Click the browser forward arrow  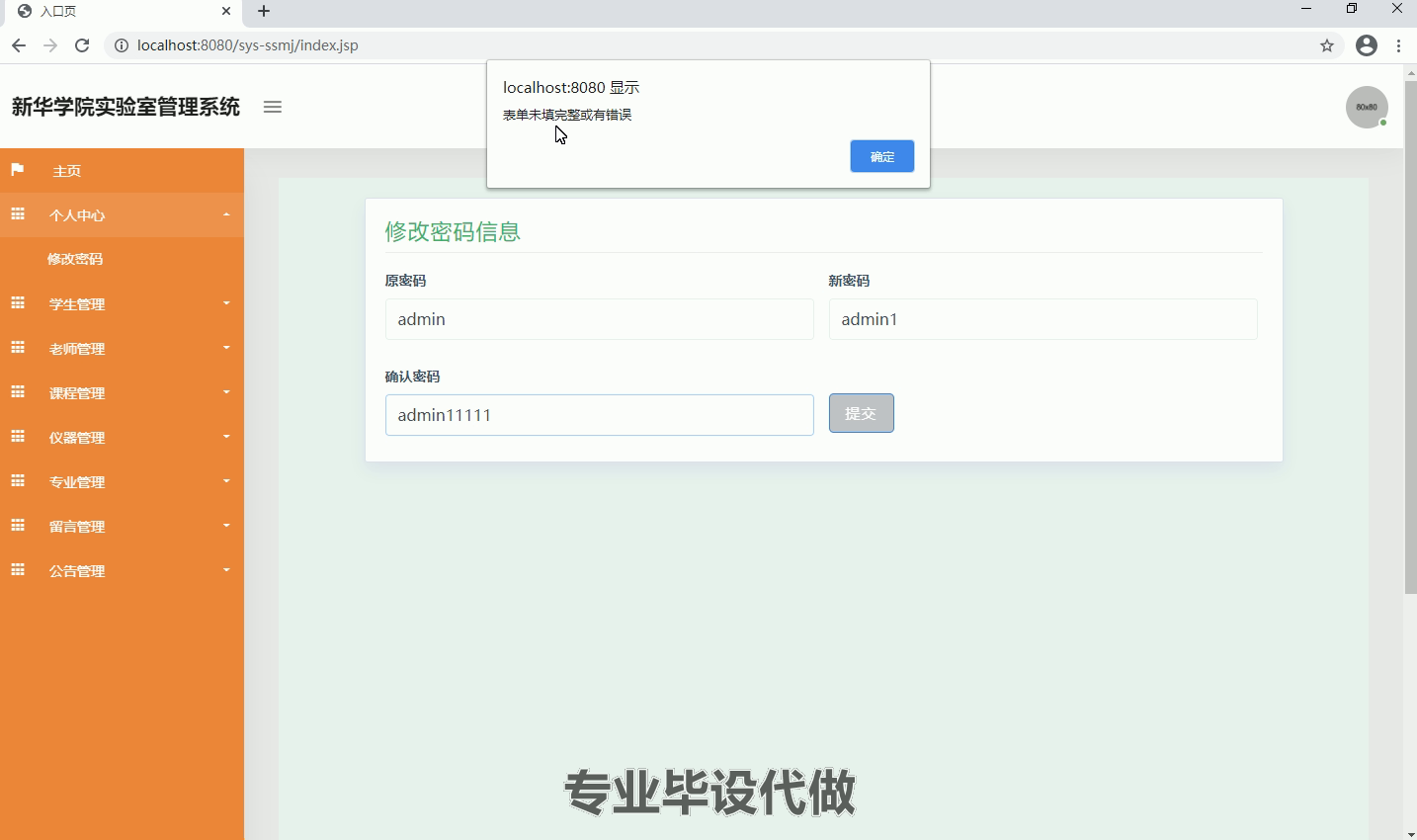tap(50, 45)
